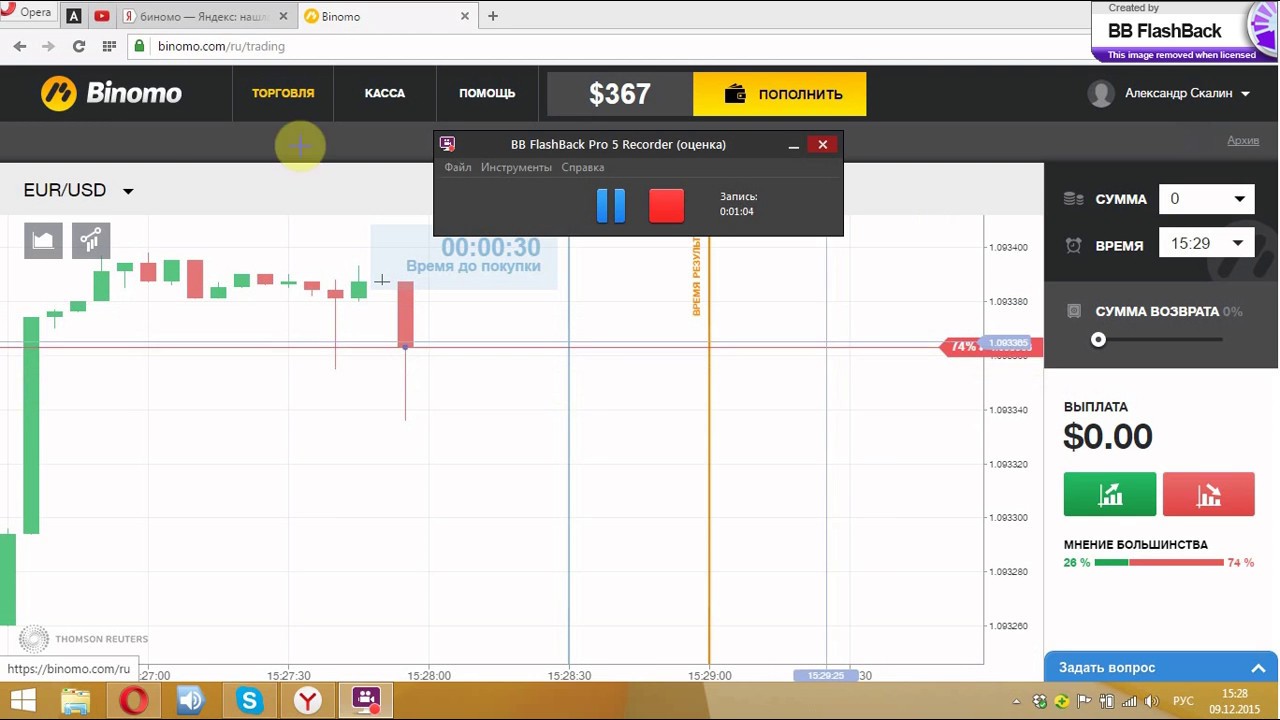
Task: Click the user avatar icon
Action: 1101,94
